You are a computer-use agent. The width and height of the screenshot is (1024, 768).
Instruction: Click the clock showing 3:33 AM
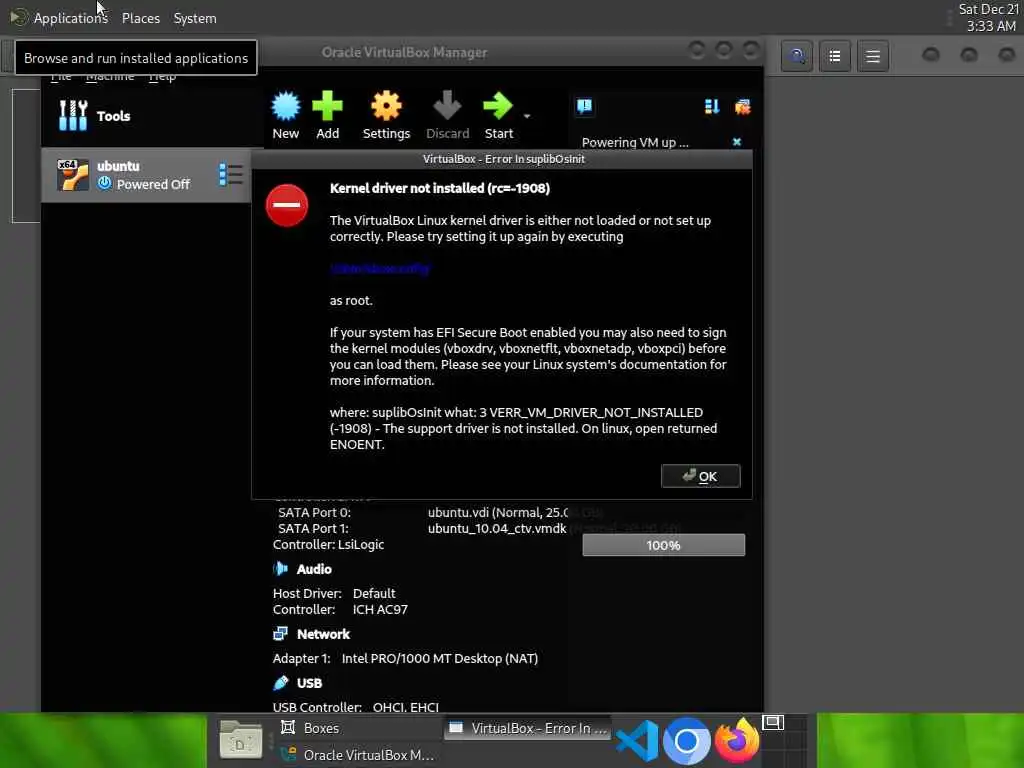(988, 18)
